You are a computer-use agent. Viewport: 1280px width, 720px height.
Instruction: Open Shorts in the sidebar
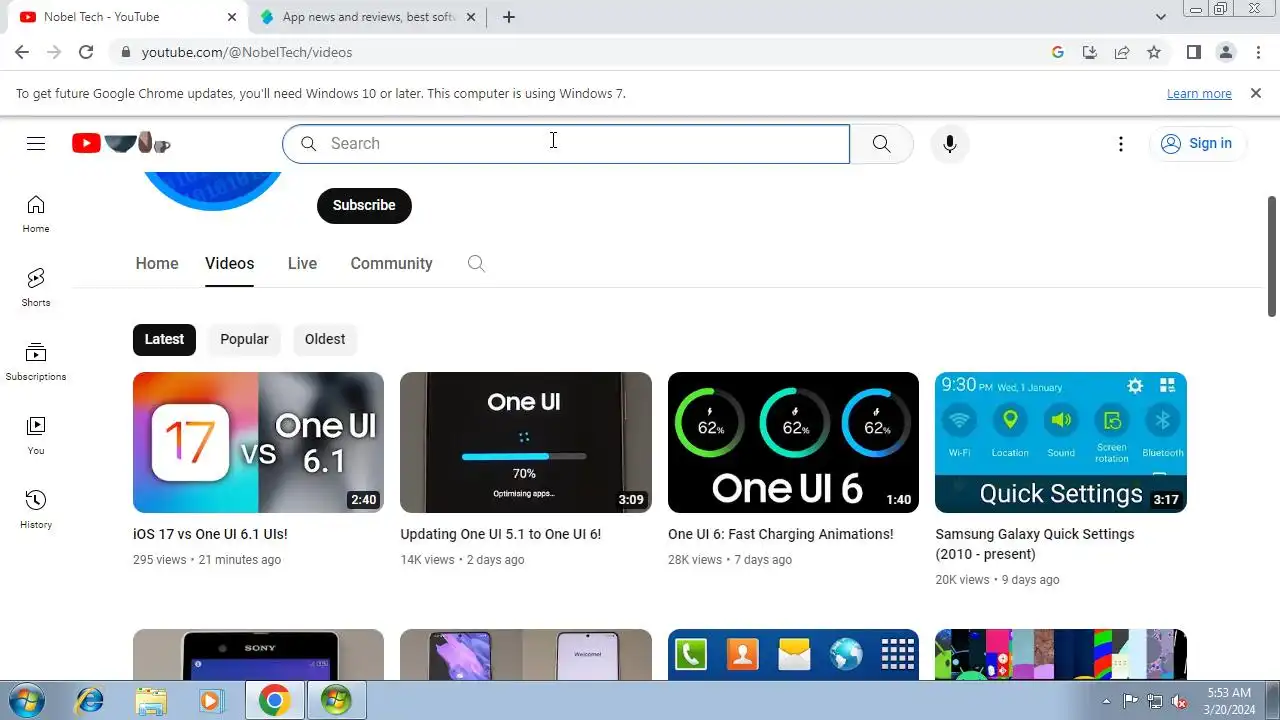(36, 287)
